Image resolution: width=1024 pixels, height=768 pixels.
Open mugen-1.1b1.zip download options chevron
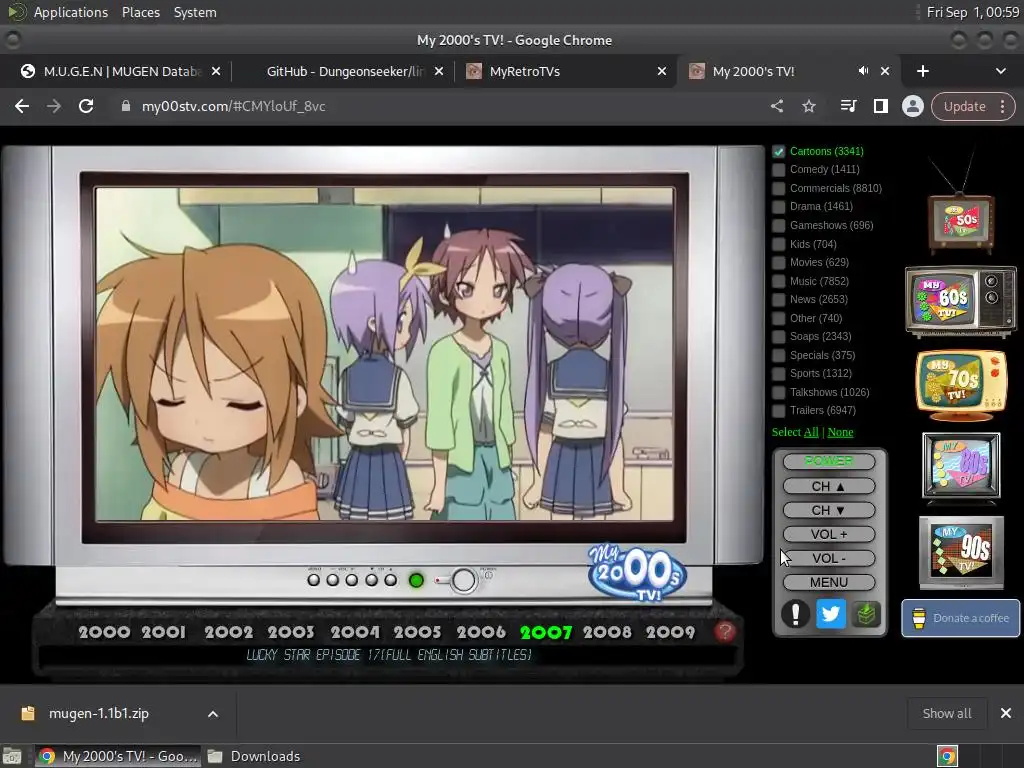213,714
